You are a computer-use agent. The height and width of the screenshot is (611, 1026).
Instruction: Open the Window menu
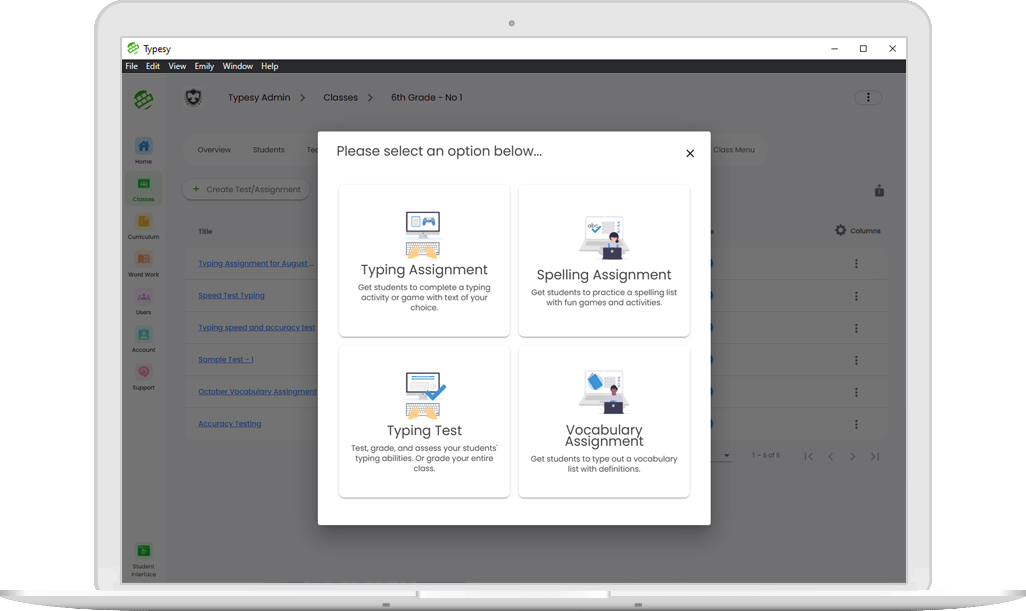coord(238,66)
